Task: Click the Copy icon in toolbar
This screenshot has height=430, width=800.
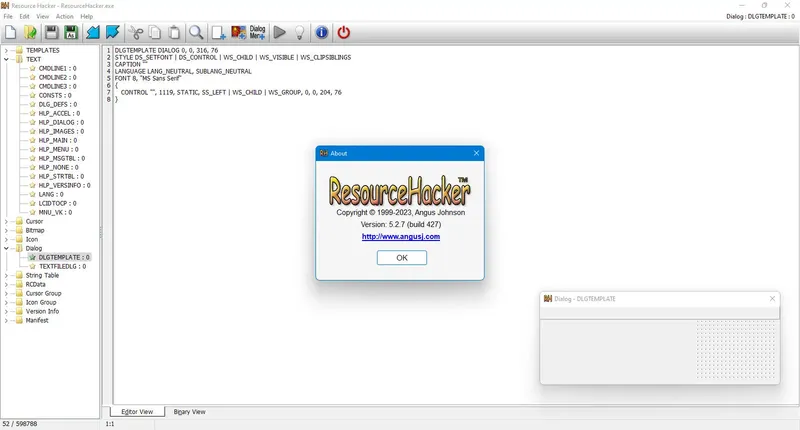Action: point(155,33)
